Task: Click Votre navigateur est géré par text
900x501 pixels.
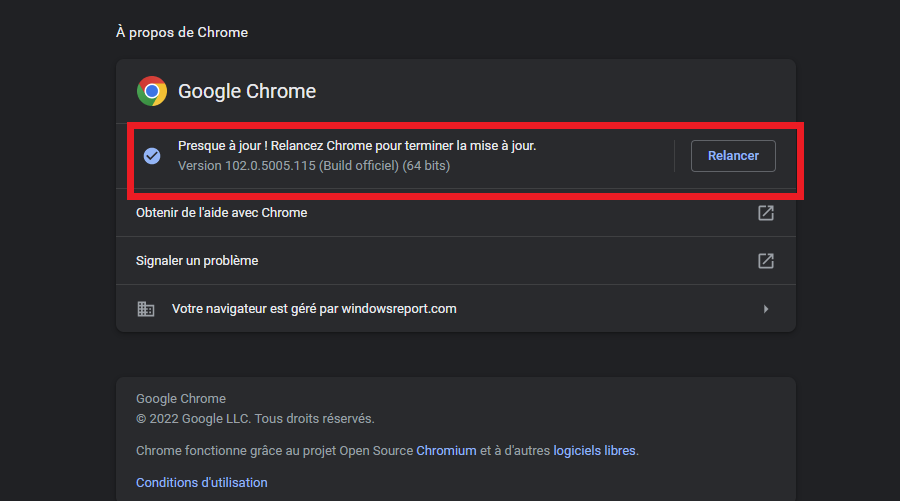Action: tap(255, 309)
